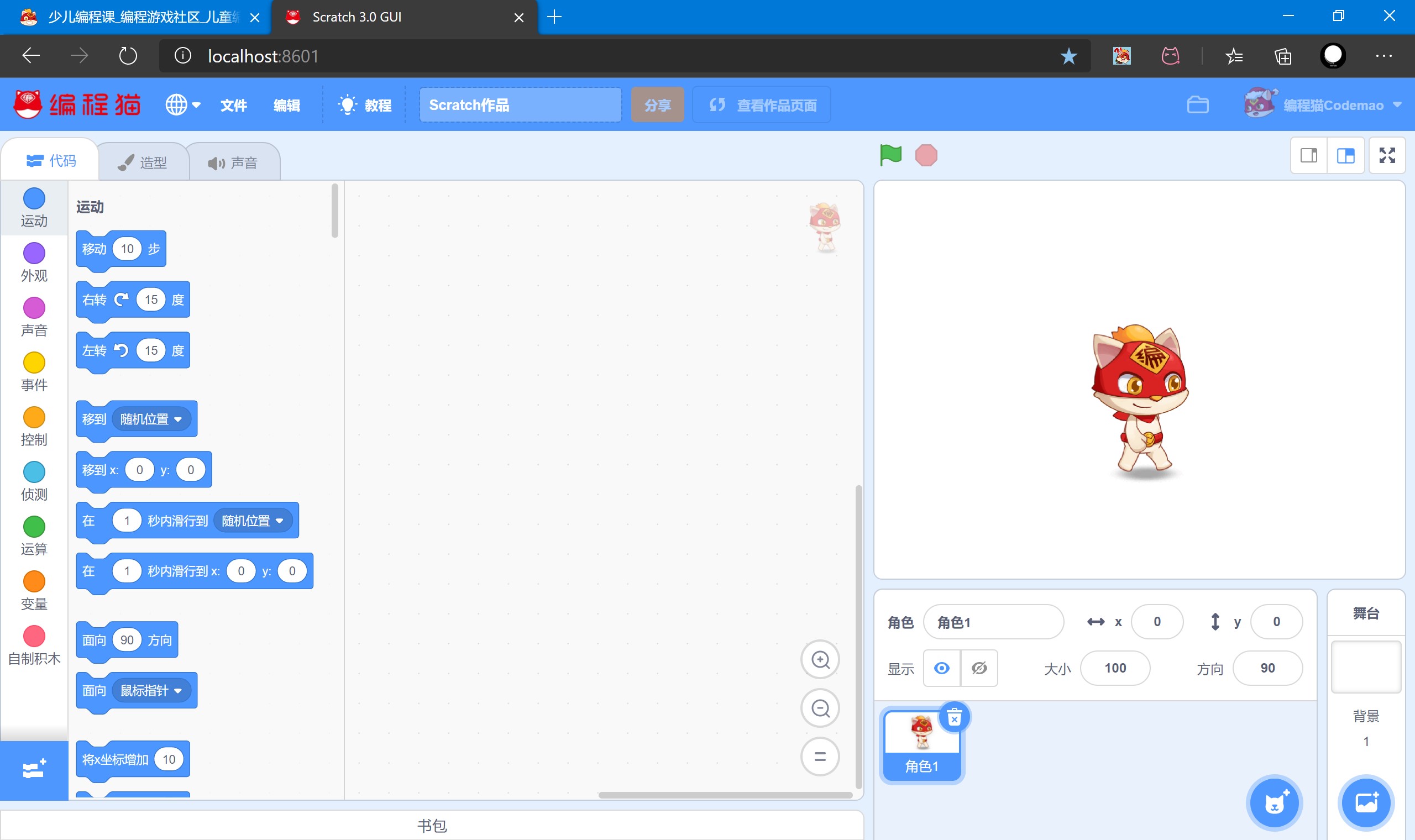Switch to the Scratch 3.0 GUI browser tab
This screenshot has height=840, width=1415.
pos(405,17)
